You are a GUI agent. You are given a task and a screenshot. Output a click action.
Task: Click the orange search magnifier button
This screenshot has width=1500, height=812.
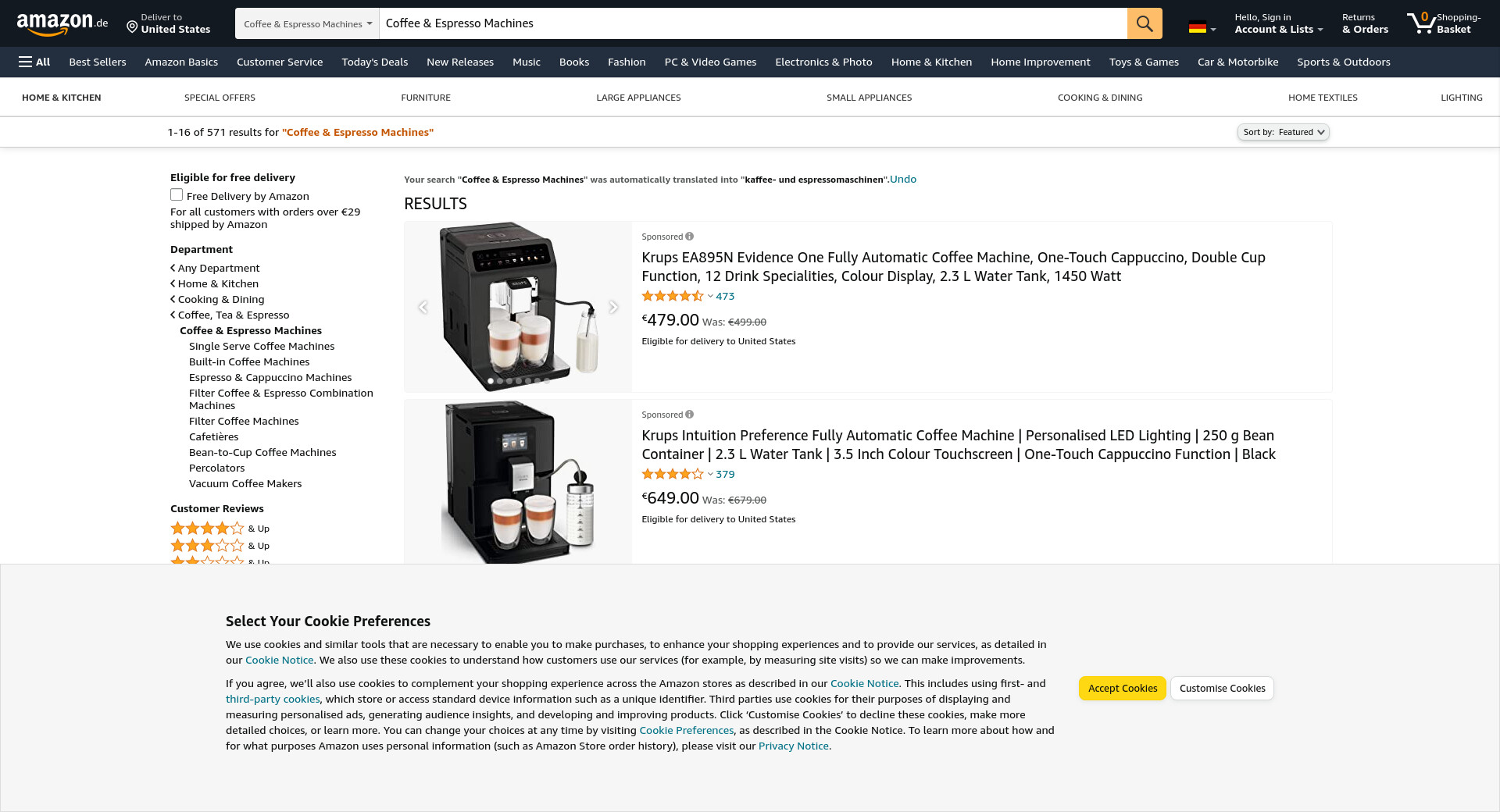click(x=1144, y=23)
